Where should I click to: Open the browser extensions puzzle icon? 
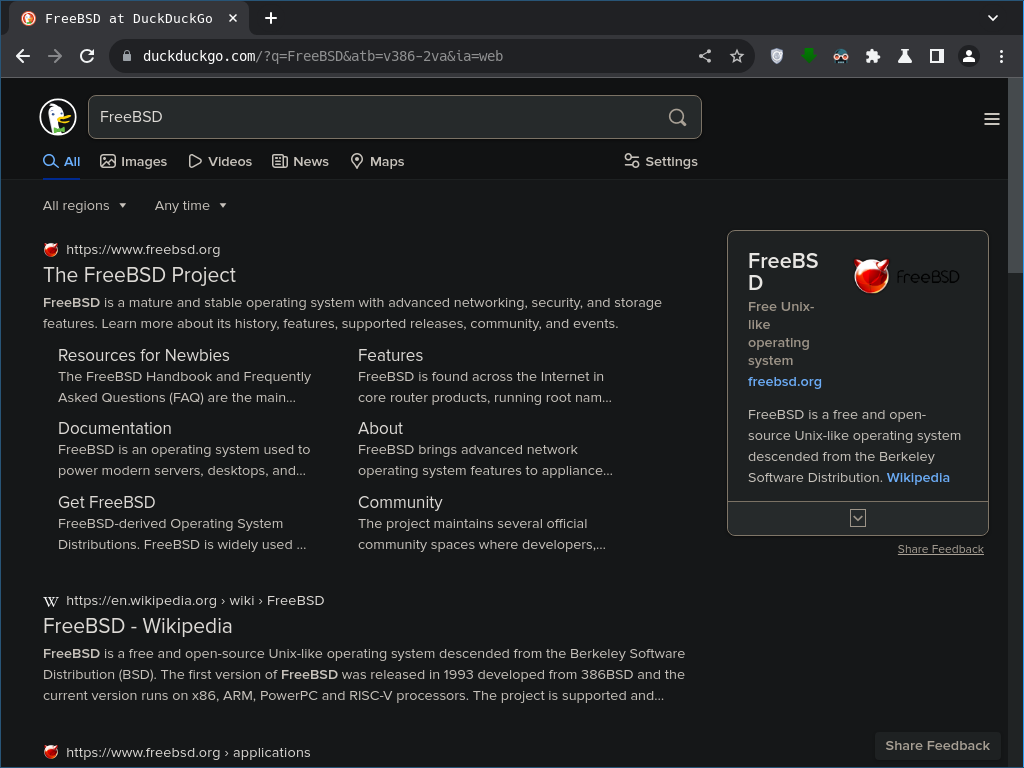[873, 56]
